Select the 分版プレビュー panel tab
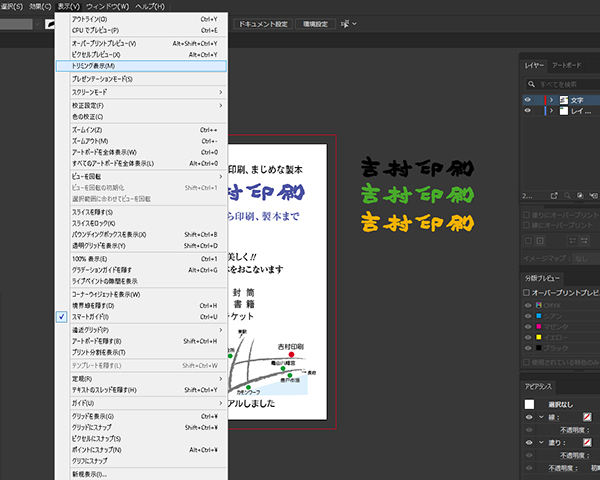Viewport: 600px width, 480px height. 542,278
